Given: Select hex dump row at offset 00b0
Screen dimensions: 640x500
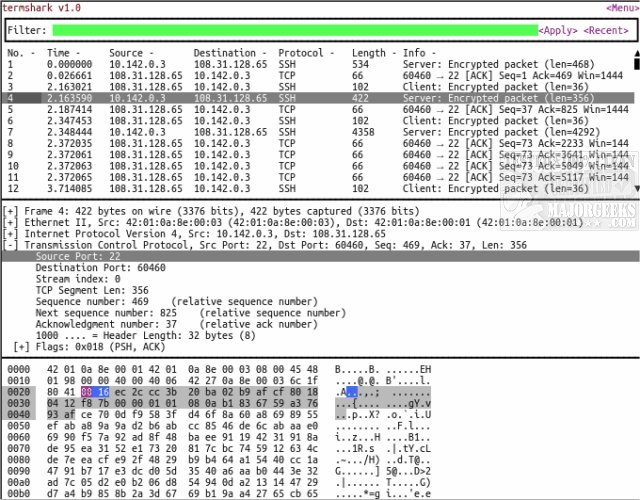Looking at the screenshot, I should (x=219, y=494).
